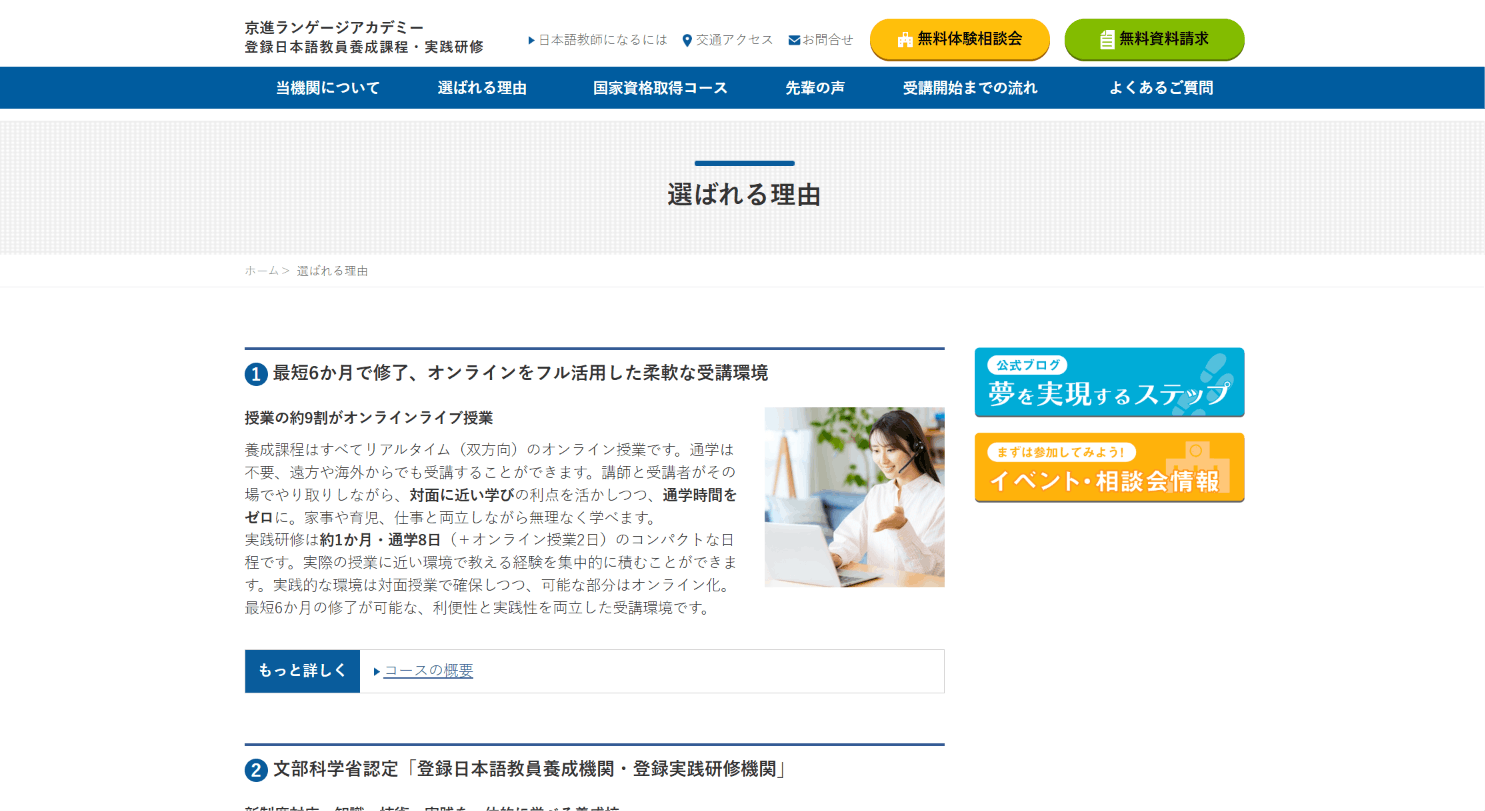Open 受講開始までの流れ navigation item
Viewport: 1485px width, 811px height.
(x=970, y=88)
